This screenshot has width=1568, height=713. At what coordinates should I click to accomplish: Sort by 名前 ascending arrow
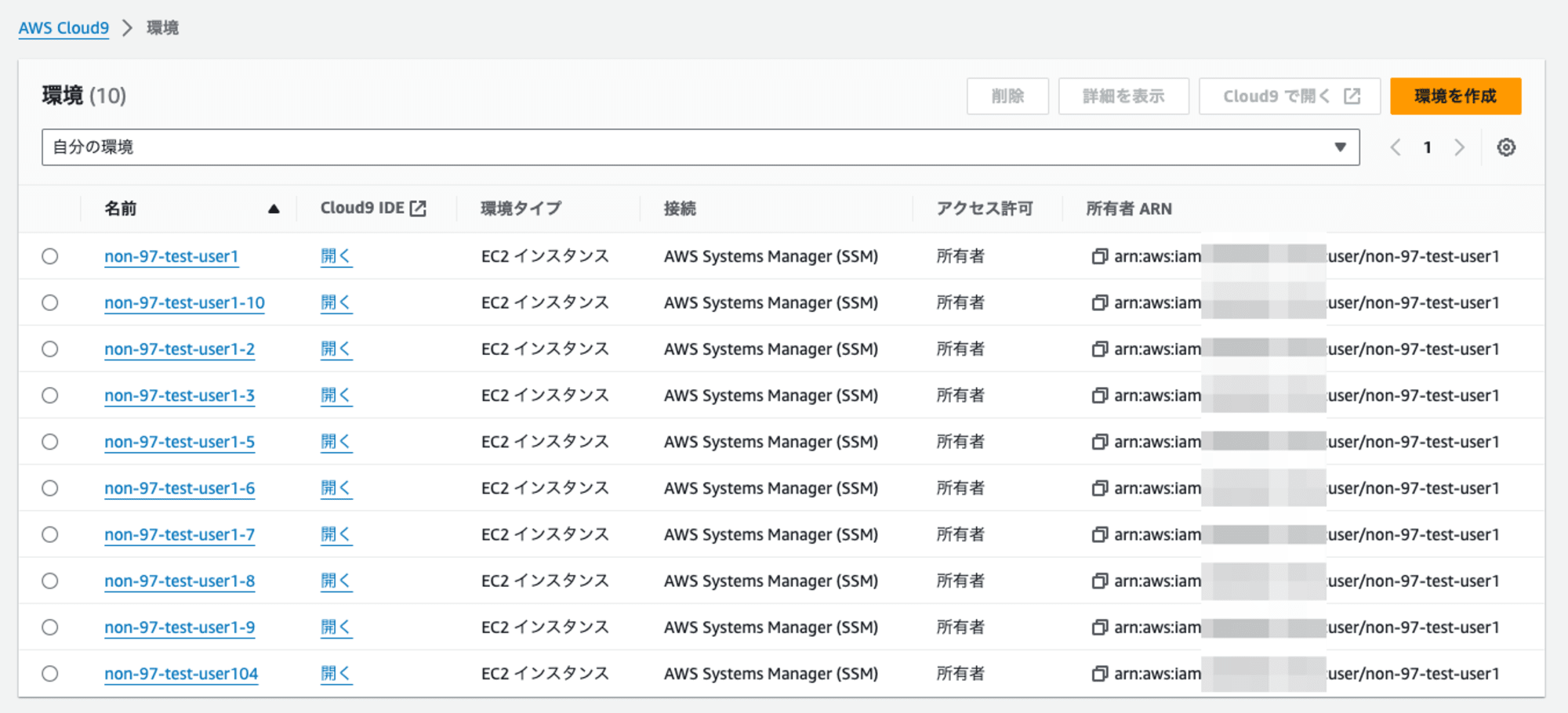pyautogui.click(x=274, y=208)
